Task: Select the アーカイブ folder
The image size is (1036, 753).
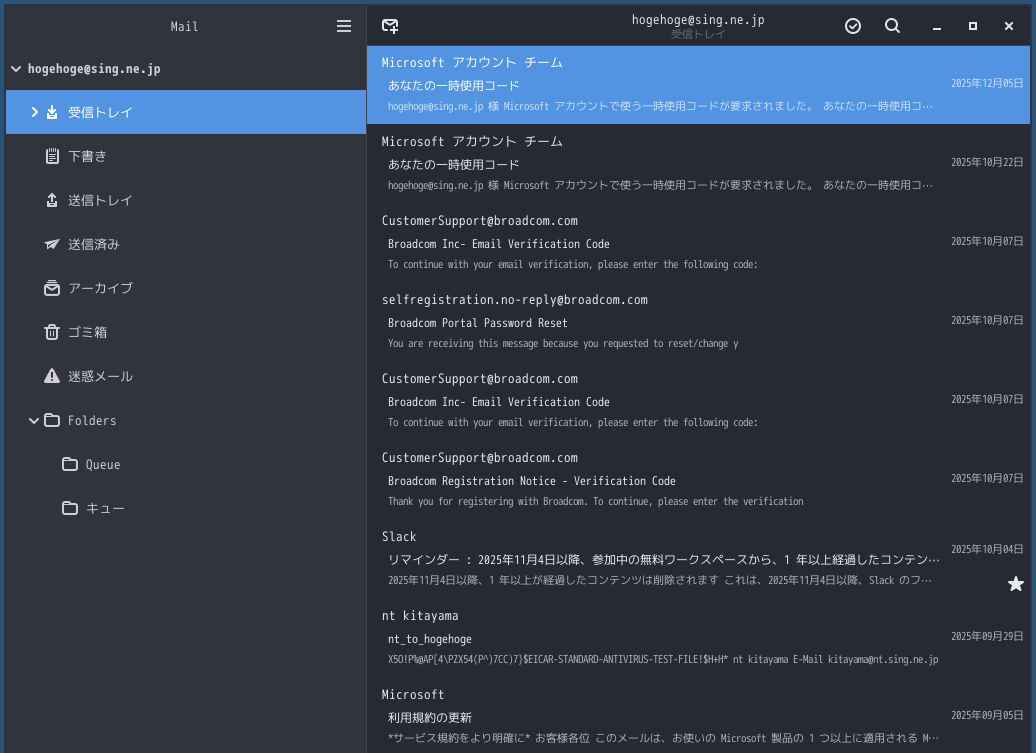Action: (186, 288)
